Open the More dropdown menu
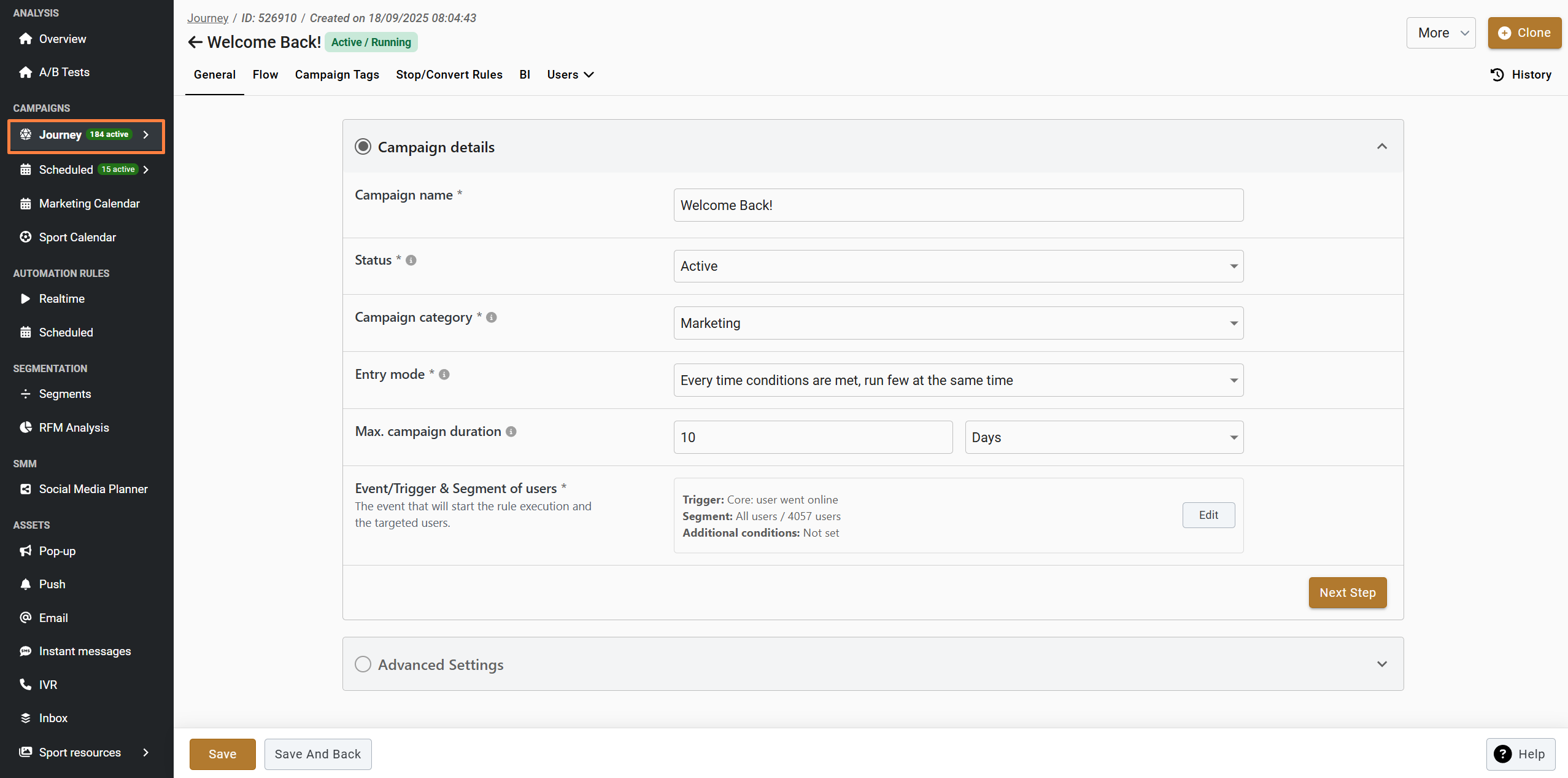 click(1440, 33)
